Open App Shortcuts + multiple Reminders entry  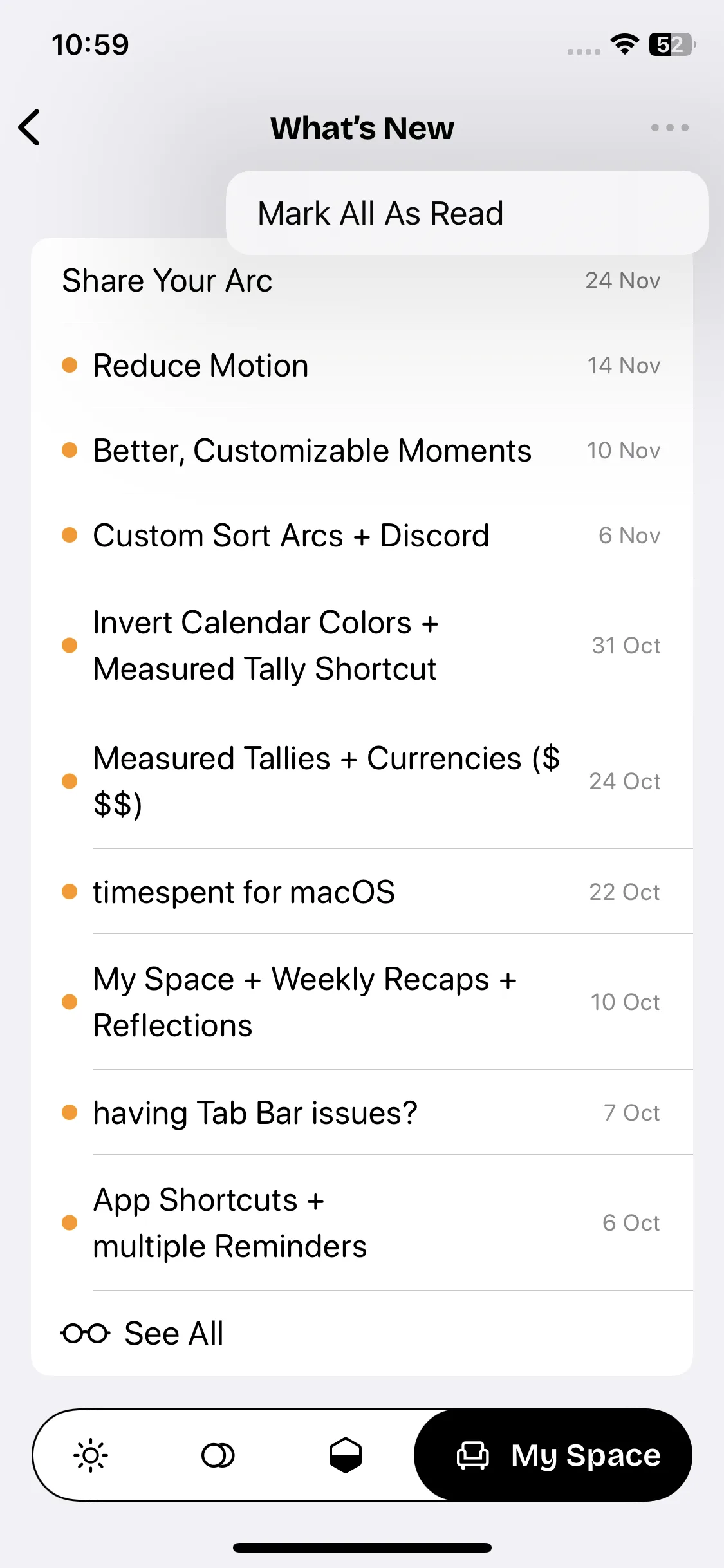230,1223
